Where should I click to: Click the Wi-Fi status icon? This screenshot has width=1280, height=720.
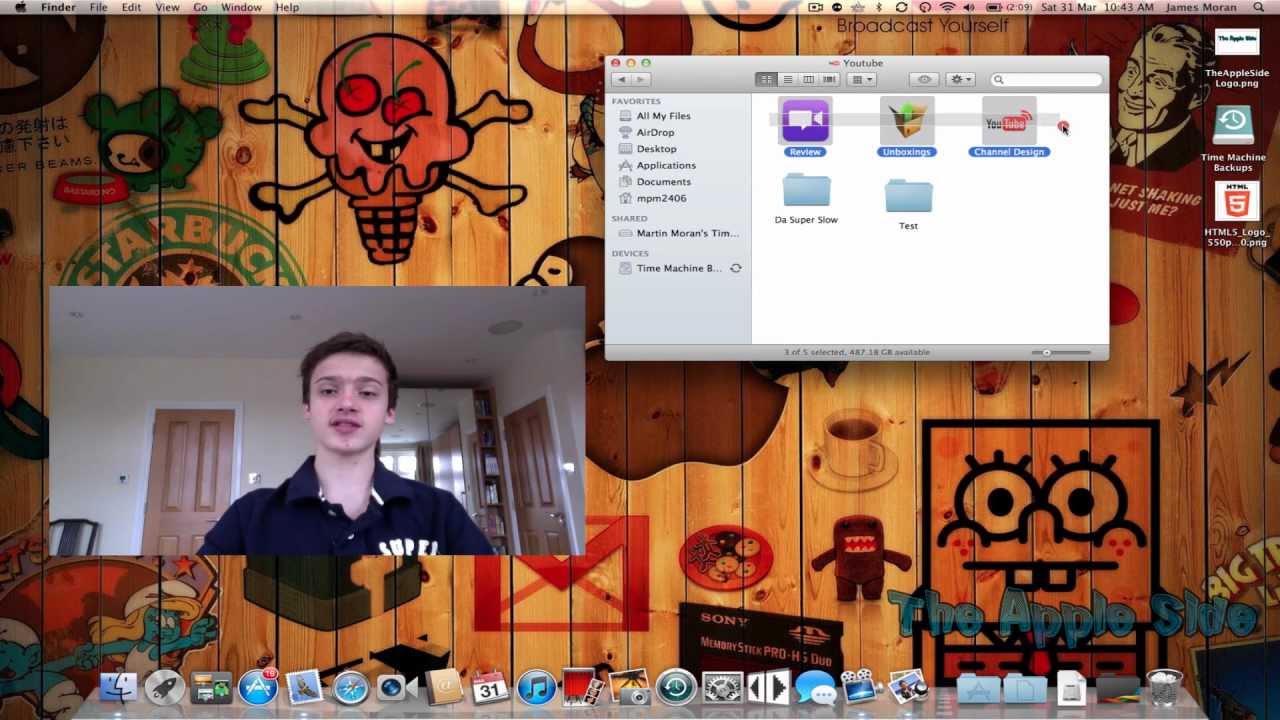[947, 7]
